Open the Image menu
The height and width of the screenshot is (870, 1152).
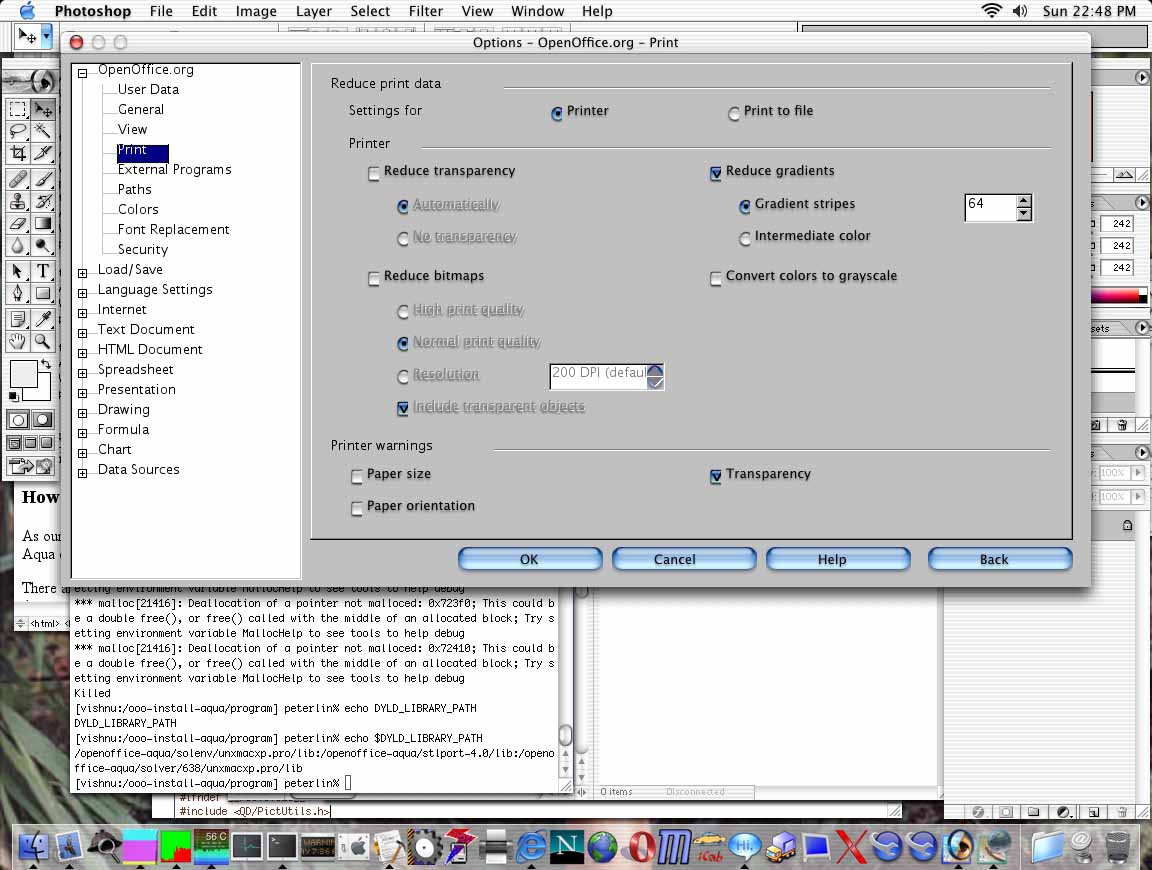[256, 11]
